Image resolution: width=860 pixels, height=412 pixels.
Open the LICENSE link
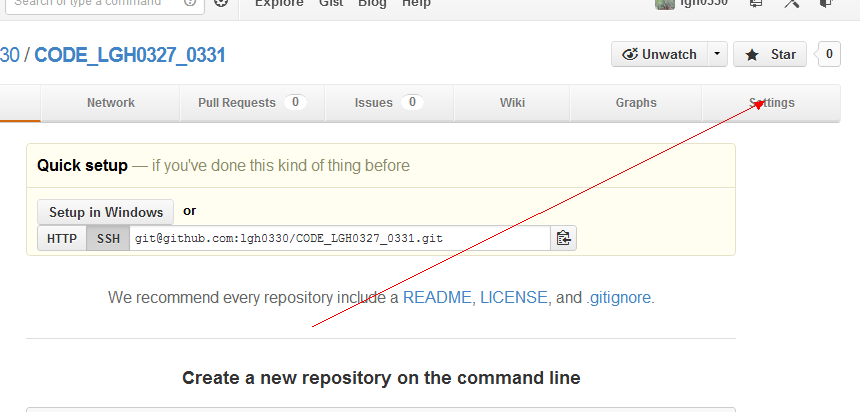click(x=514, y=298)
